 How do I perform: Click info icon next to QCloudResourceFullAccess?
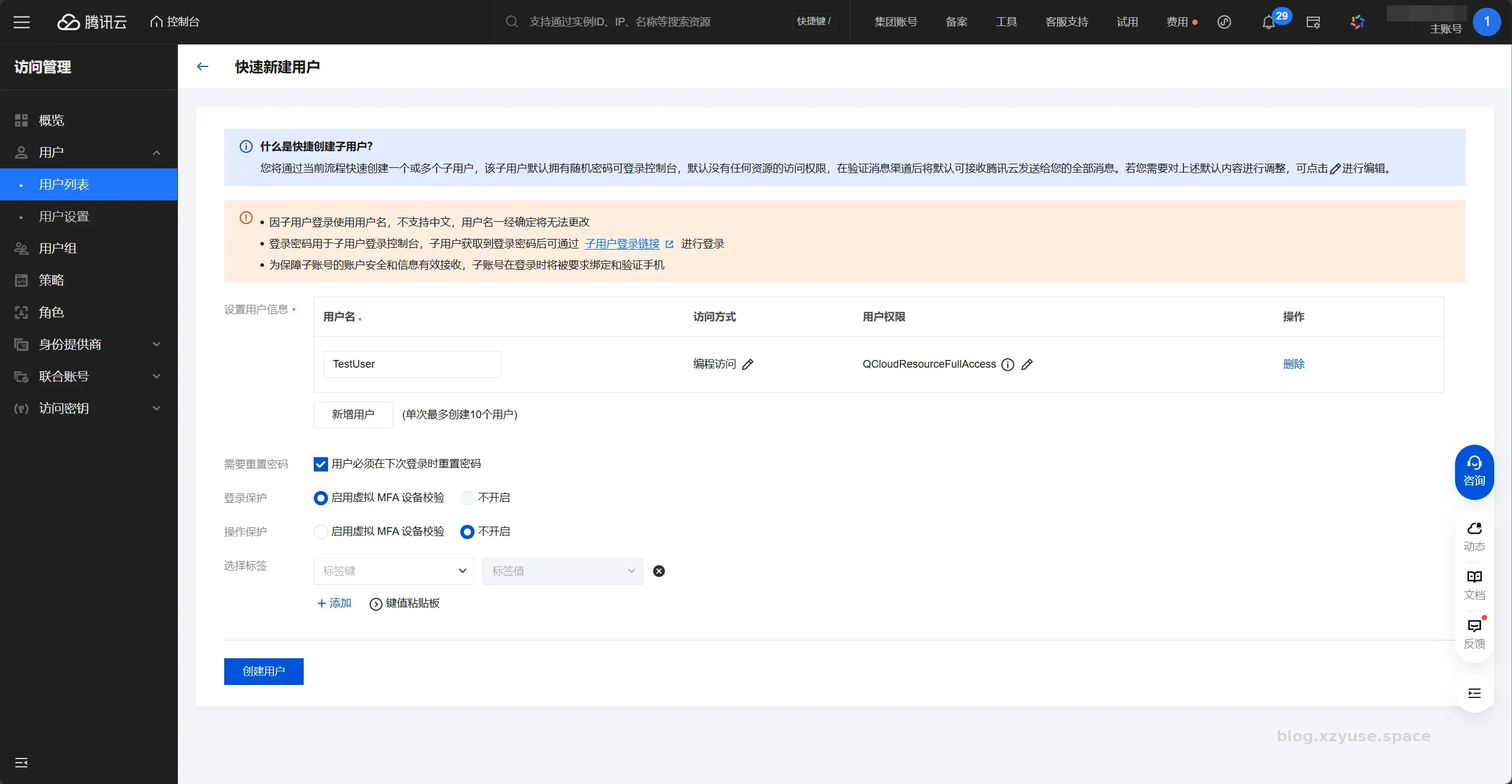(x=1007, y=364)
